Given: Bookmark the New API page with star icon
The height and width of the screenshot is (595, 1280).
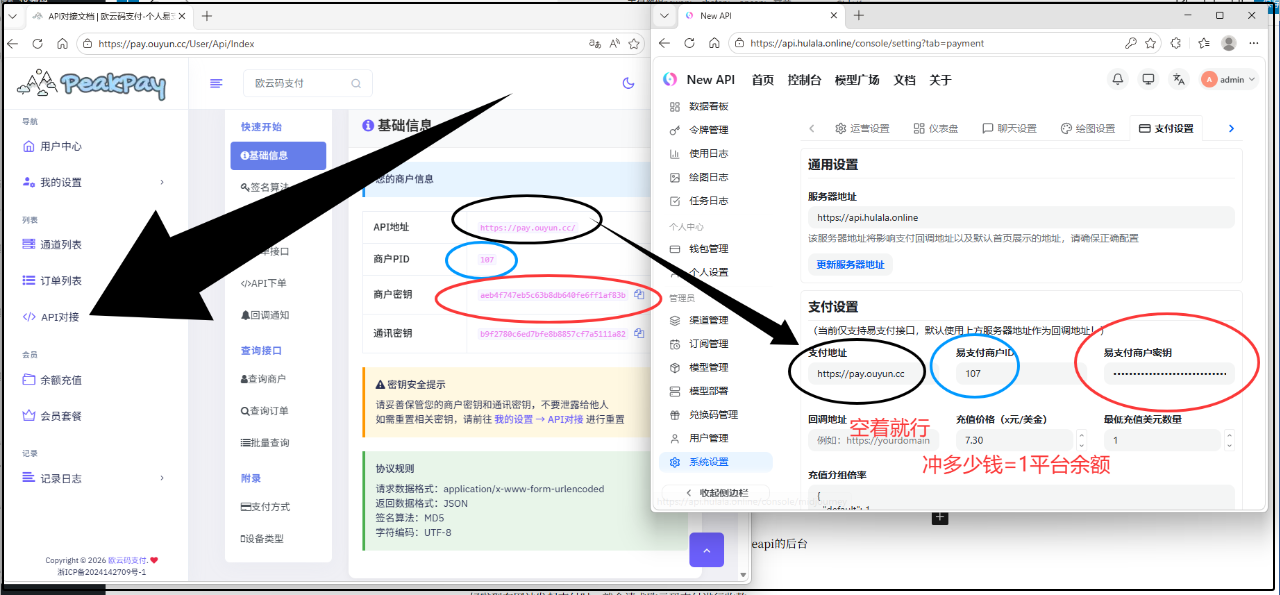Looking at the screenshot, I should [1152, 44].
